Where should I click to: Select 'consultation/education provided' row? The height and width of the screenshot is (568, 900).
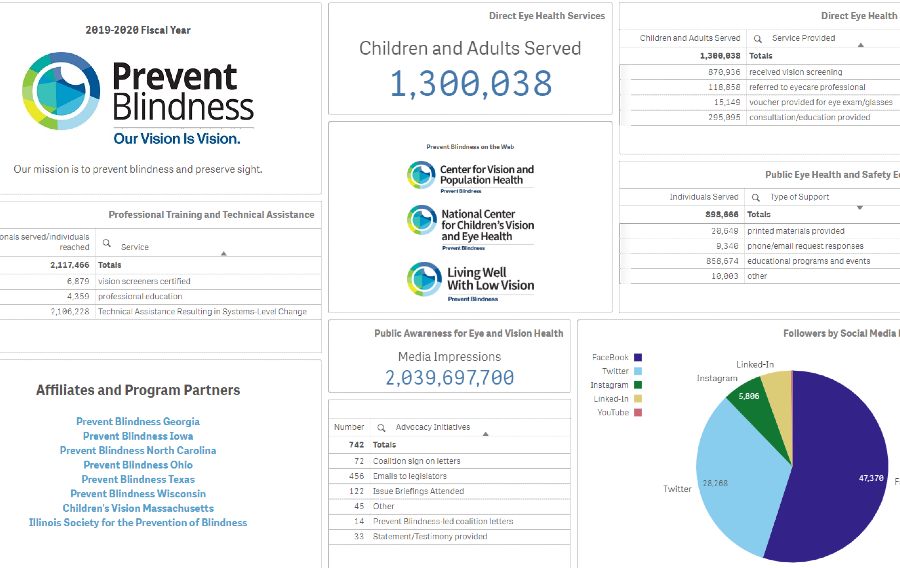pos(760,117)
